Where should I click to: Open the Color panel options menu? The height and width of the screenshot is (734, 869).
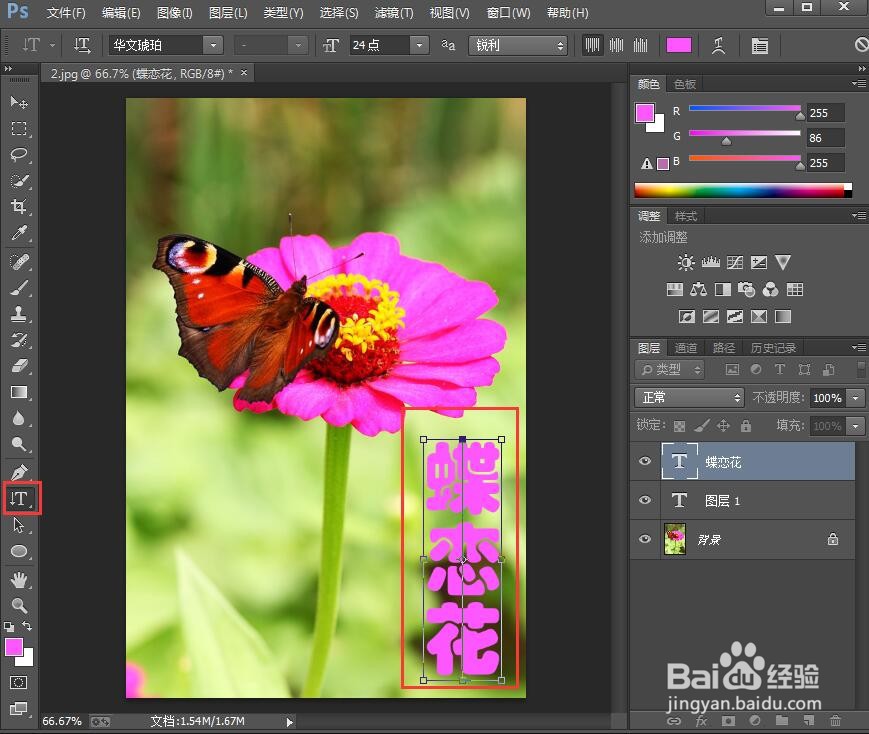(860, 84)
